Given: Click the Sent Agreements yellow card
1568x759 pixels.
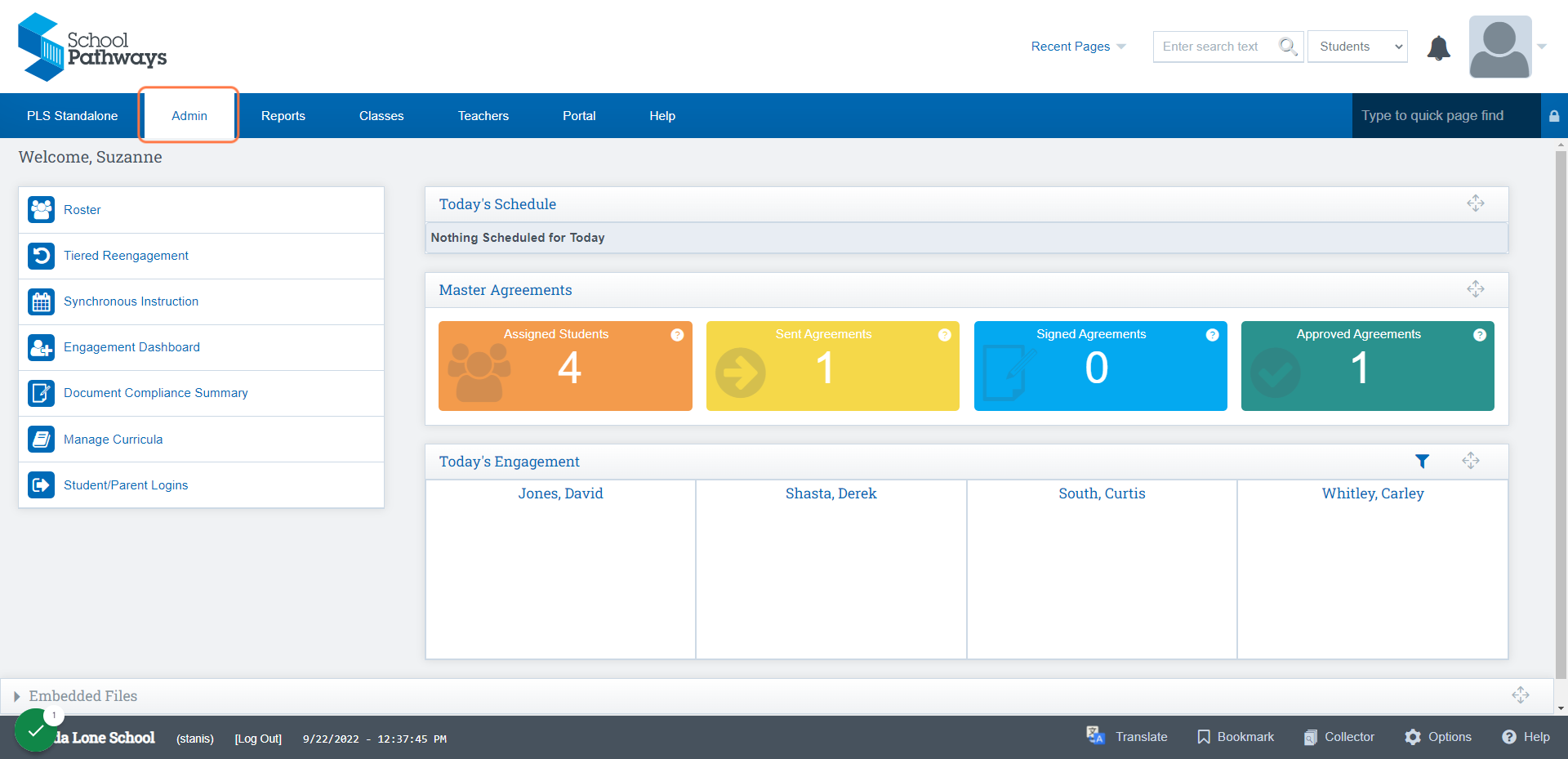Looking at the screenshot, I should point(833,366).
